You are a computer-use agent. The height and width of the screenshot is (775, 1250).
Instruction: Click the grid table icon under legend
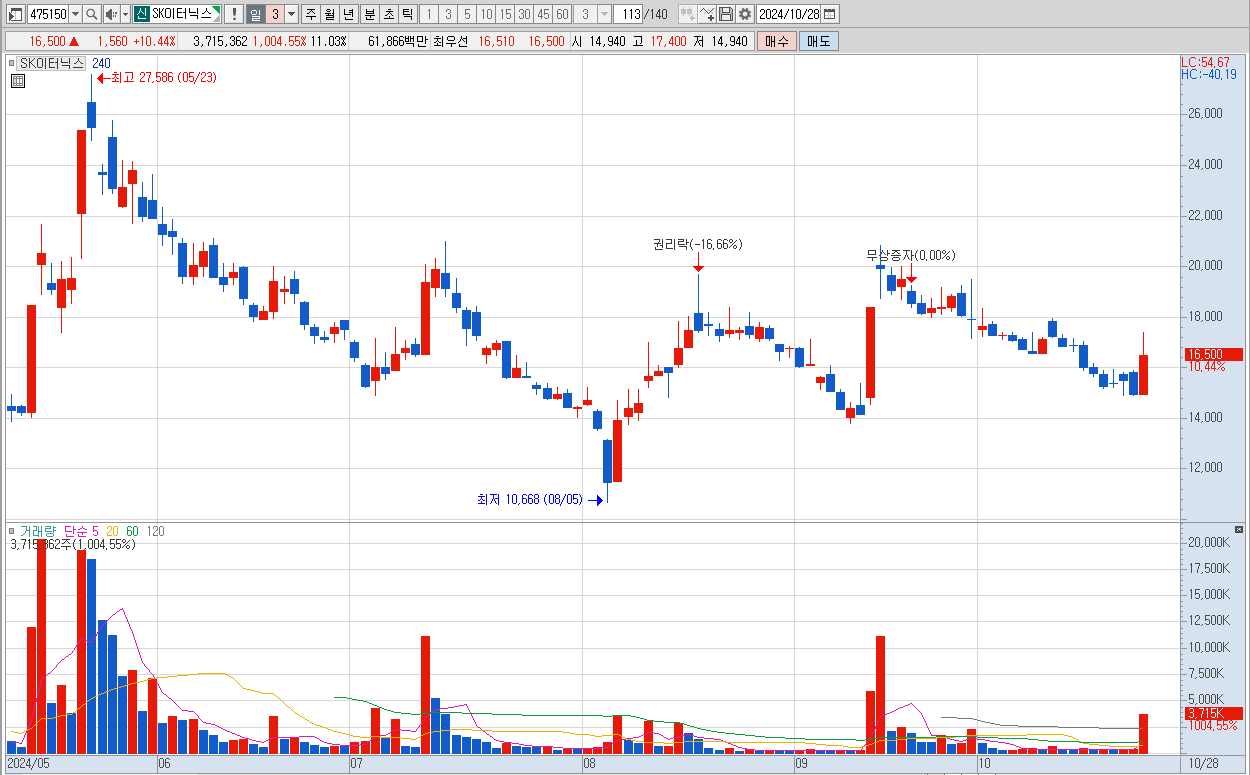(17, 82)
